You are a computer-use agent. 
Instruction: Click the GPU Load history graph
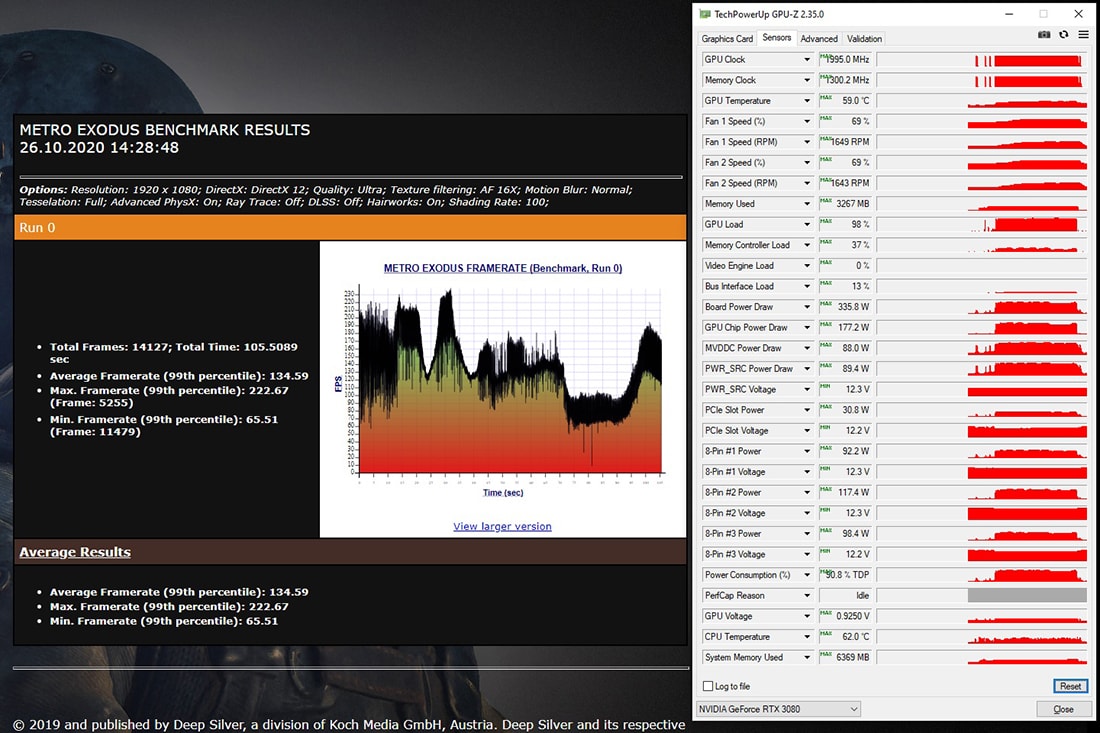[x=982, y=224]
